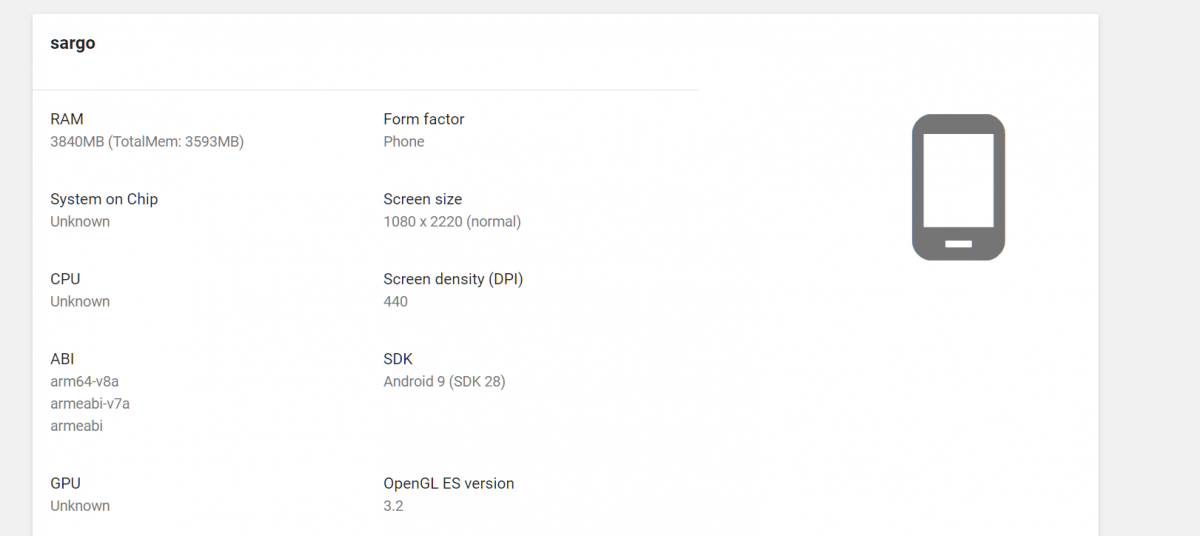Screen dimensions: 1200x536
Task: Click the Form factor label
Action: tap(424, 119)
